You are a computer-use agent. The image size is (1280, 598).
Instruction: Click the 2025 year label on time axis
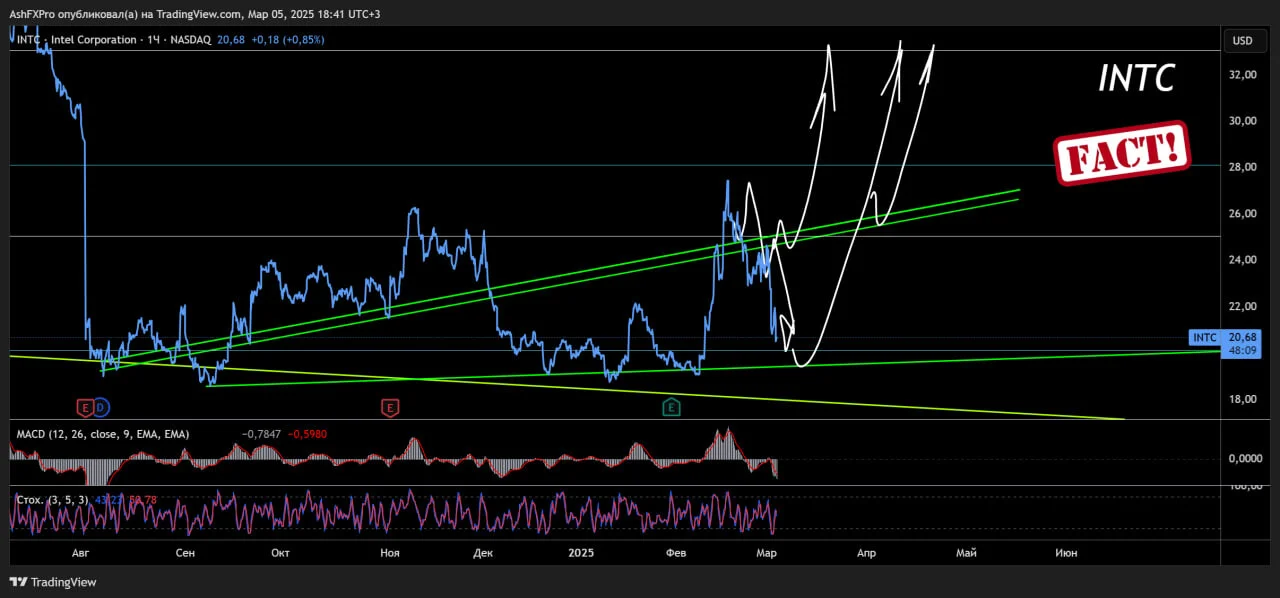pyautogui.click(x=581, y=552)
